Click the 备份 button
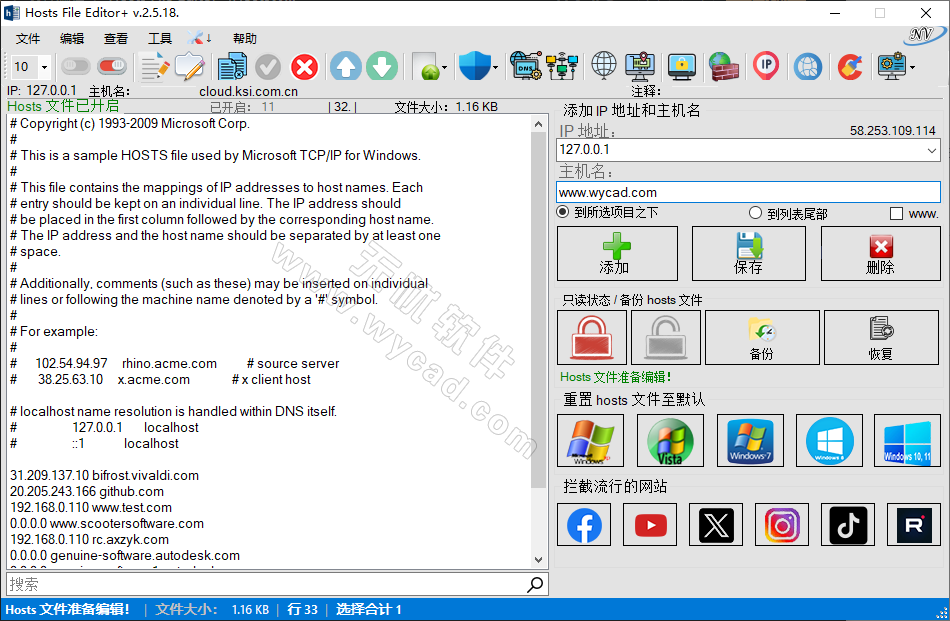This screenshot has width=950, height=621. (762, 337)
